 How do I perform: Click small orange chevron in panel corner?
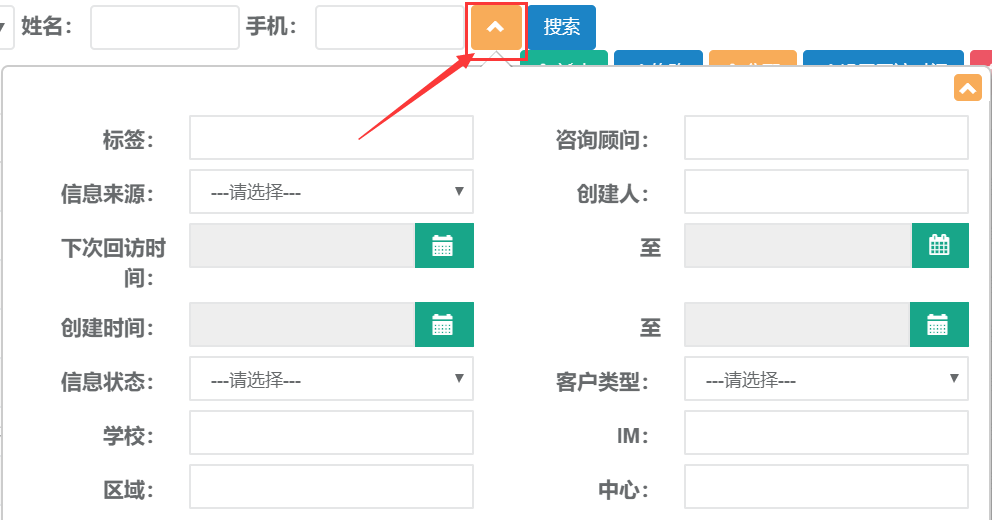pyautogui.click(x=967, y=88)
